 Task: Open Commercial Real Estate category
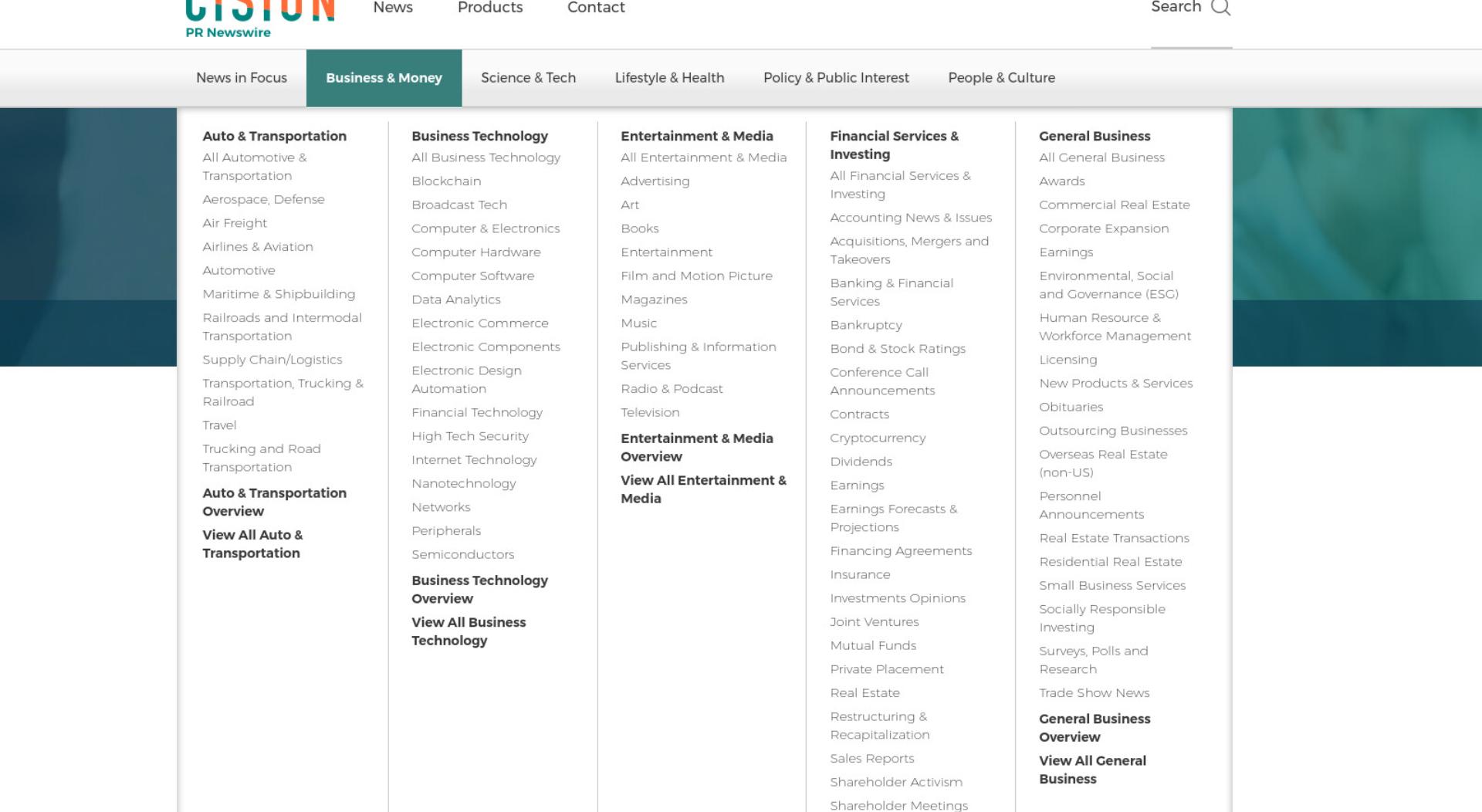[1115, 205]
